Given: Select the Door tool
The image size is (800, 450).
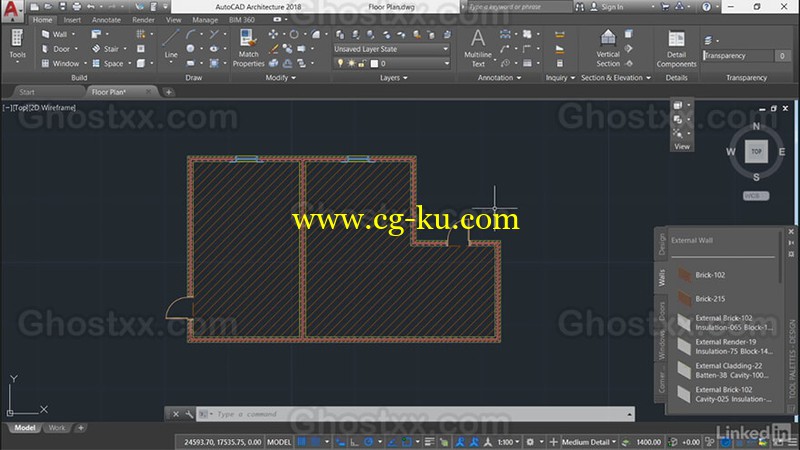Looking at the screenshot, I should (55, 49).
